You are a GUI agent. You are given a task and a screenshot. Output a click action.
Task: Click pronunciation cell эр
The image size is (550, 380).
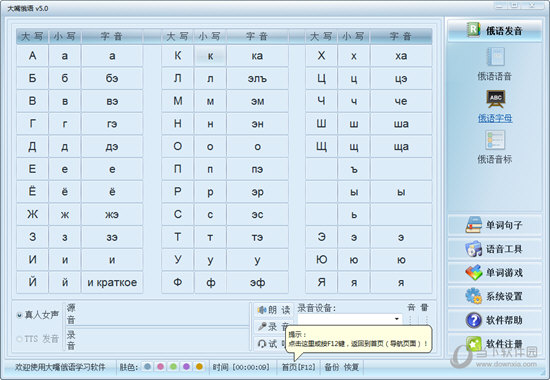pyautogui.click(x=257, y=192)
